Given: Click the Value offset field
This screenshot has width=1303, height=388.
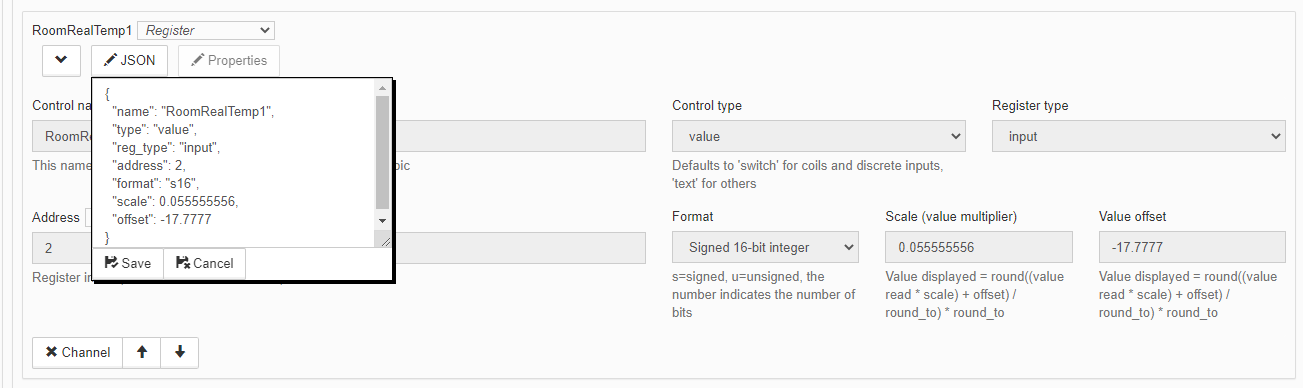Looking at the screenshot, I should click(1192, 247).
